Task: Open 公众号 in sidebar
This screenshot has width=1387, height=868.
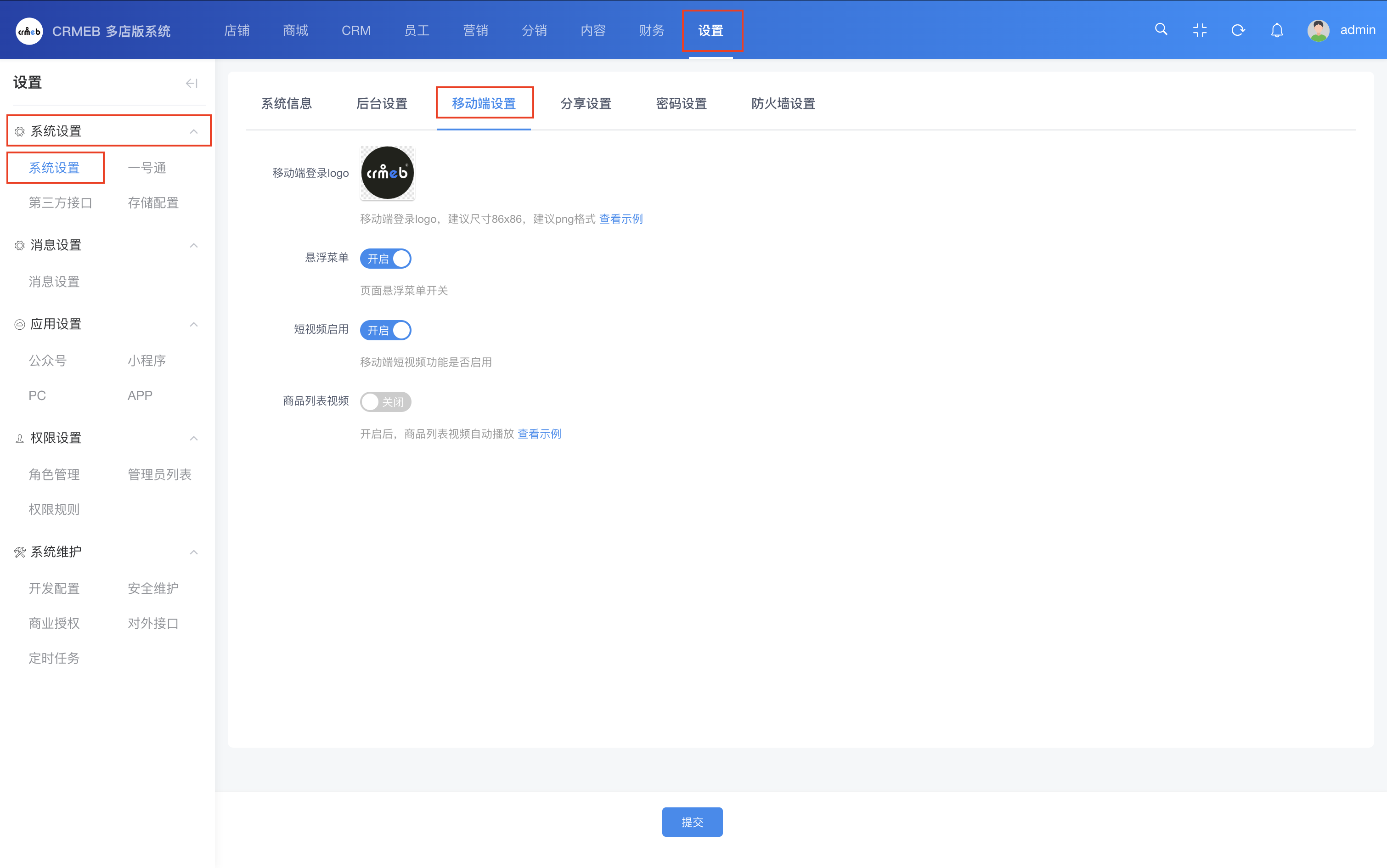Action: [x=48, y=361]
